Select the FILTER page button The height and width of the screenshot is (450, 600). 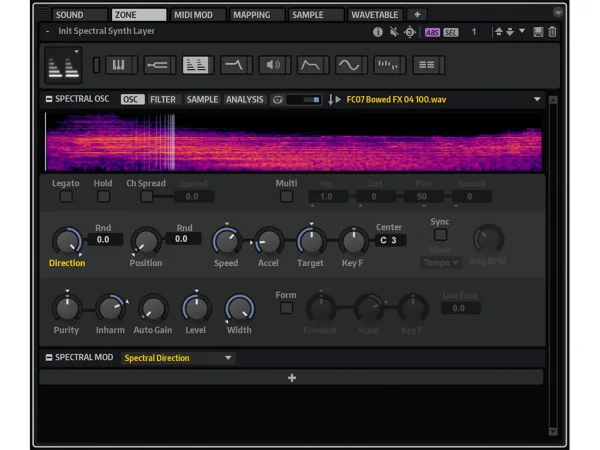pos(163,100)
